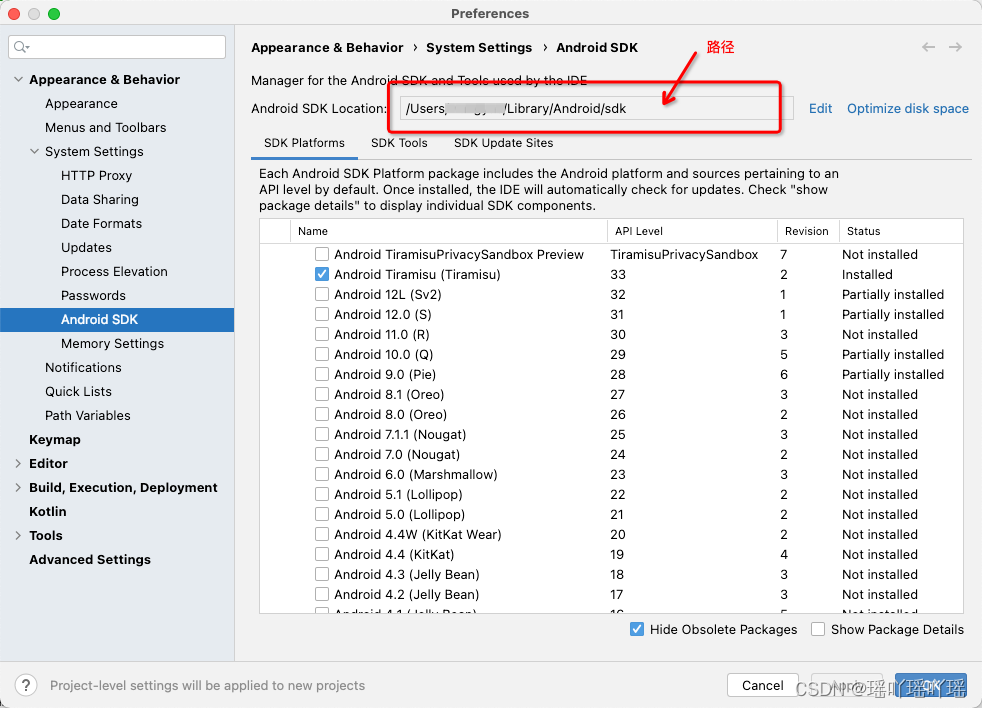Screen dimensions: 982x708
Task: Uncheck Android Tiramisu (Tiramisu)
Action: point(322,274)
